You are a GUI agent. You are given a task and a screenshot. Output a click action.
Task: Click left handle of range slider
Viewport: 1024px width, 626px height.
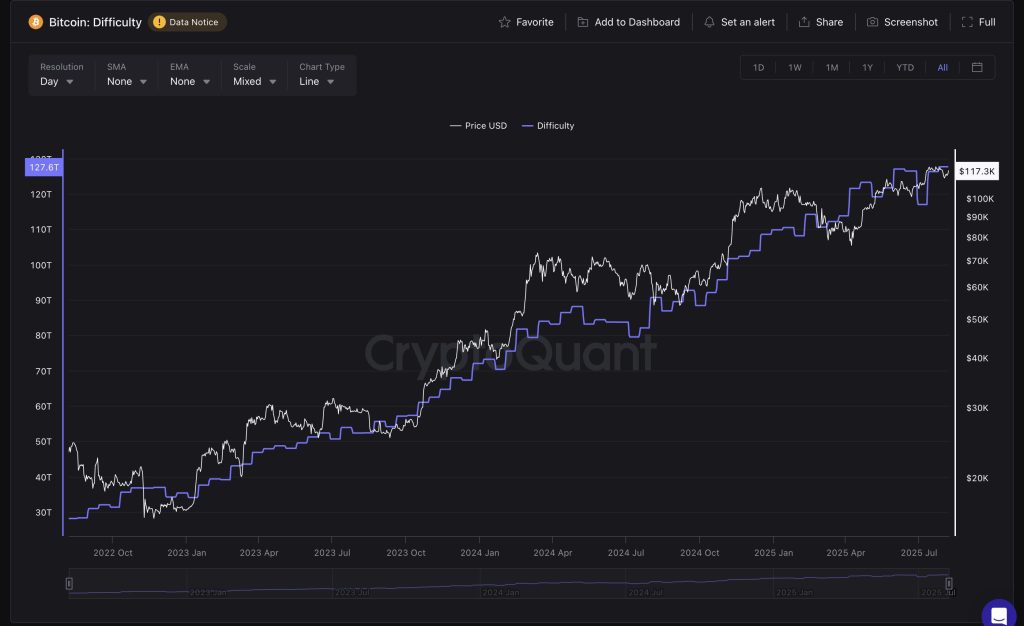tap(69, 583)
